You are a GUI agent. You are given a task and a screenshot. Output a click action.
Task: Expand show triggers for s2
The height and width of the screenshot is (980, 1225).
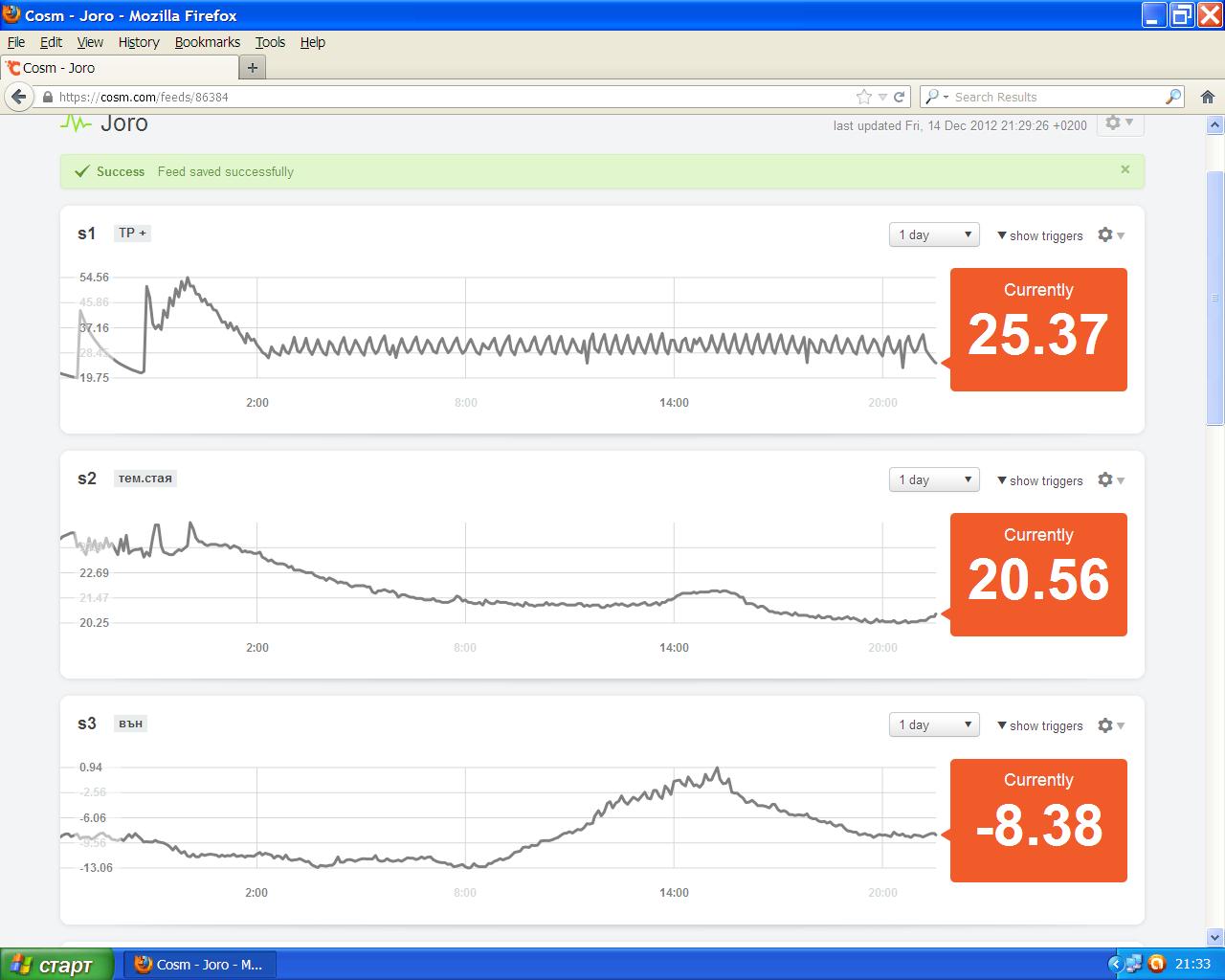(x=1040, y=480)
